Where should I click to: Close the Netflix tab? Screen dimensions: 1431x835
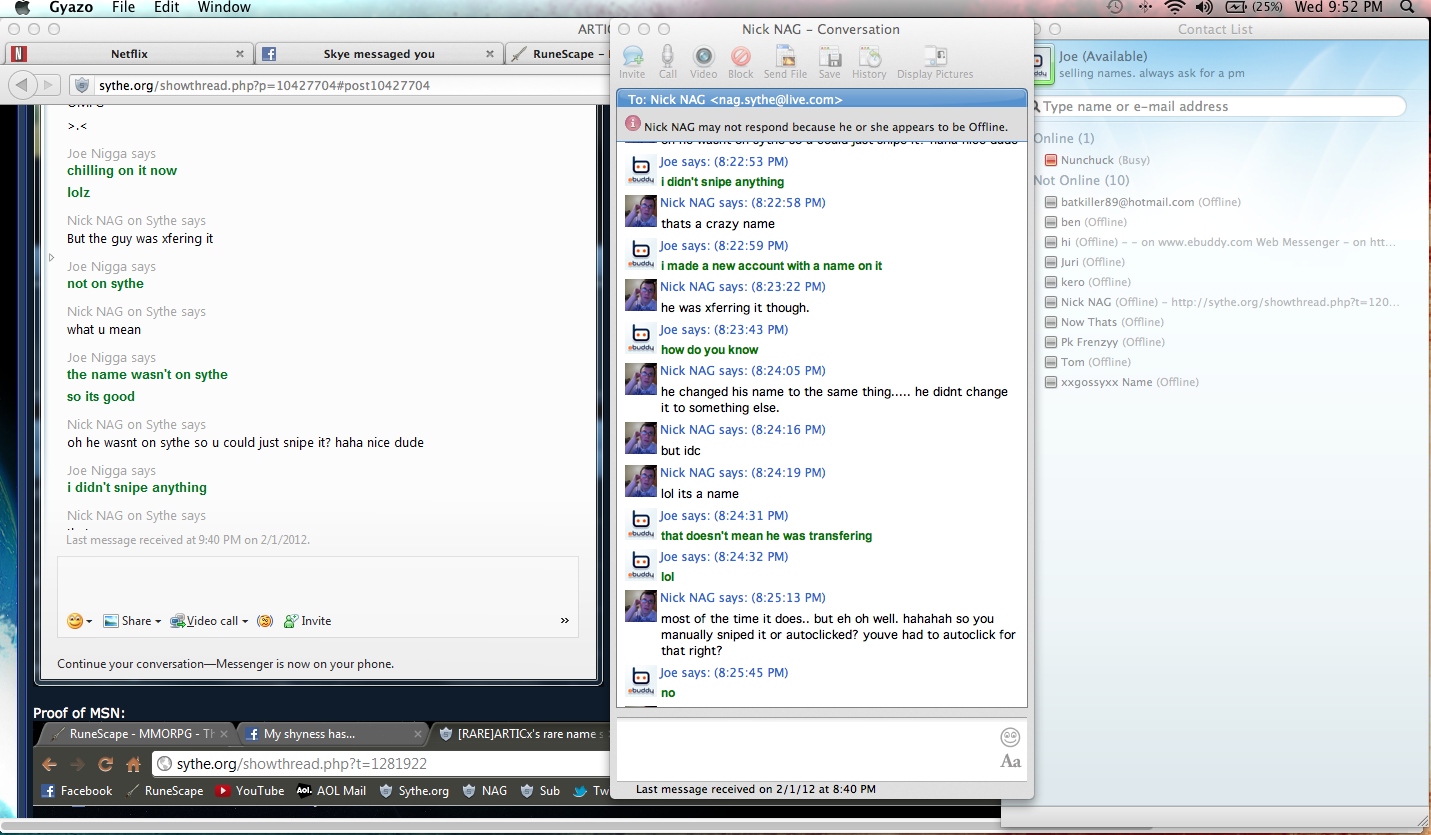click(x=240, y=54)
